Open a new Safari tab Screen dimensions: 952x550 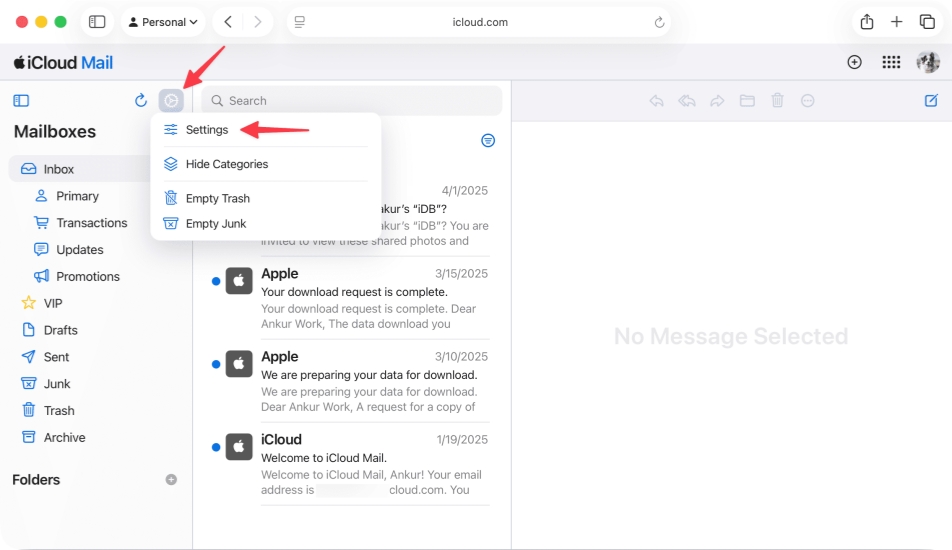896,22
